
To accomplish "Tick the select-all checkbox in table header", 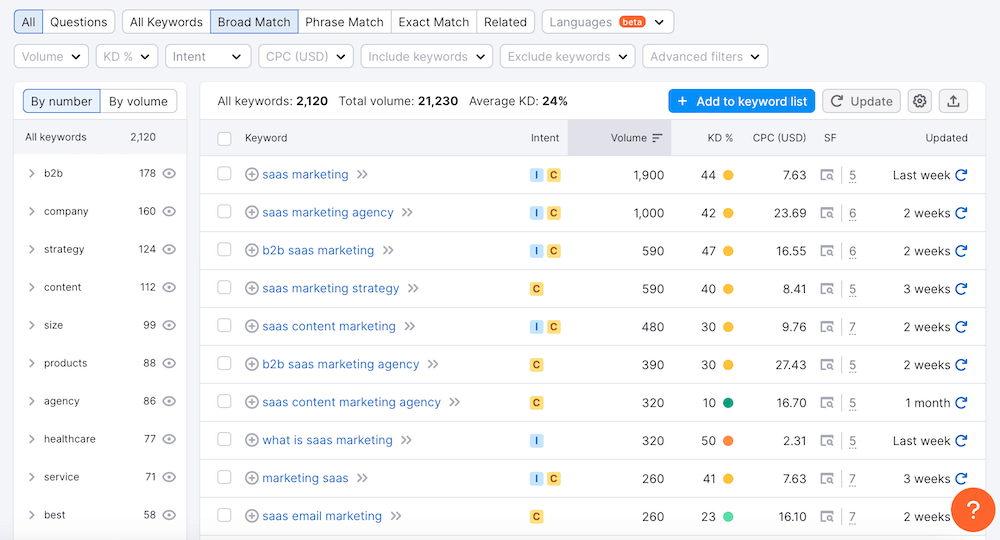I will [225, 138].
